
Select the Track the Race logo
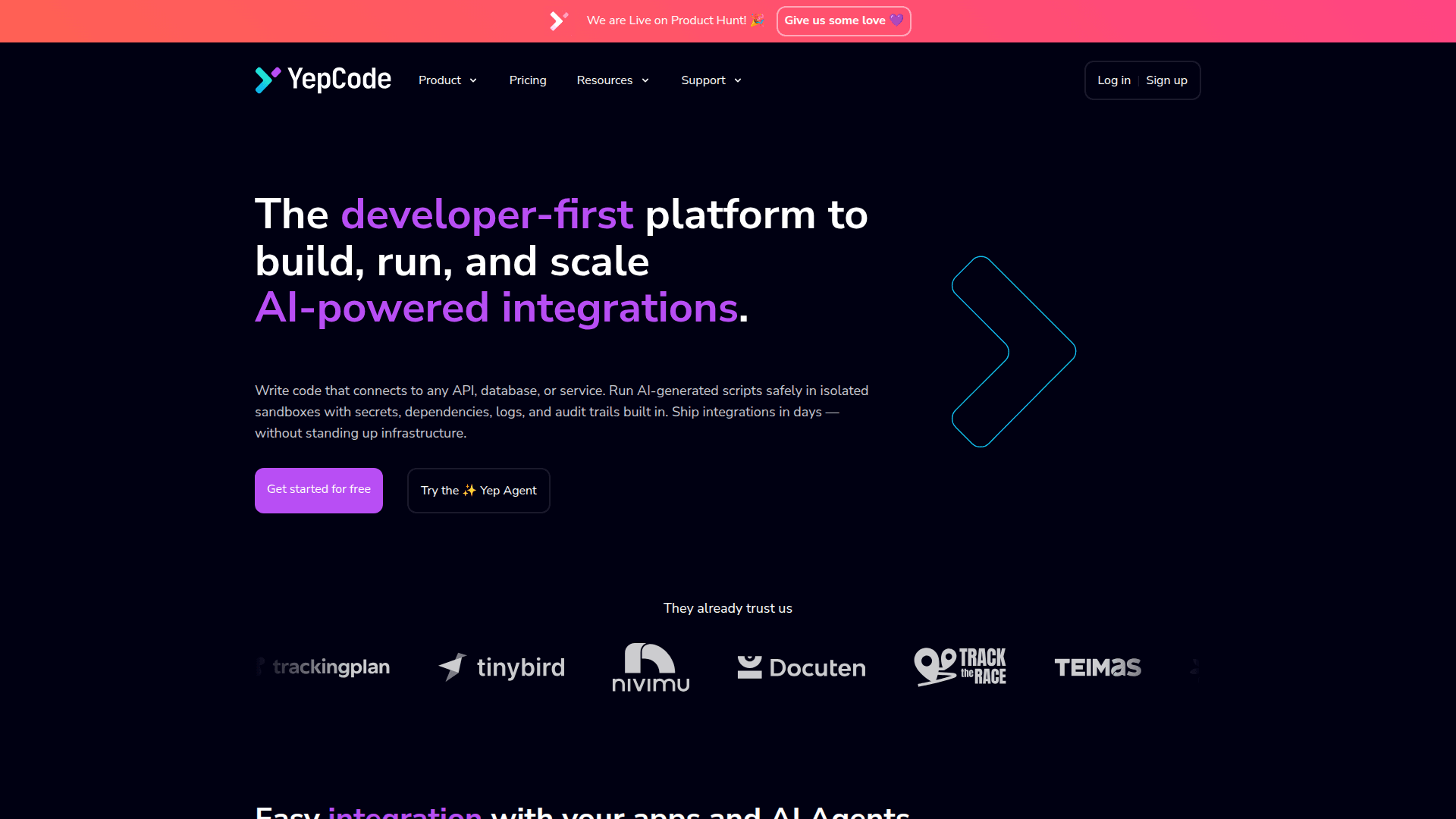click(959, 667)
